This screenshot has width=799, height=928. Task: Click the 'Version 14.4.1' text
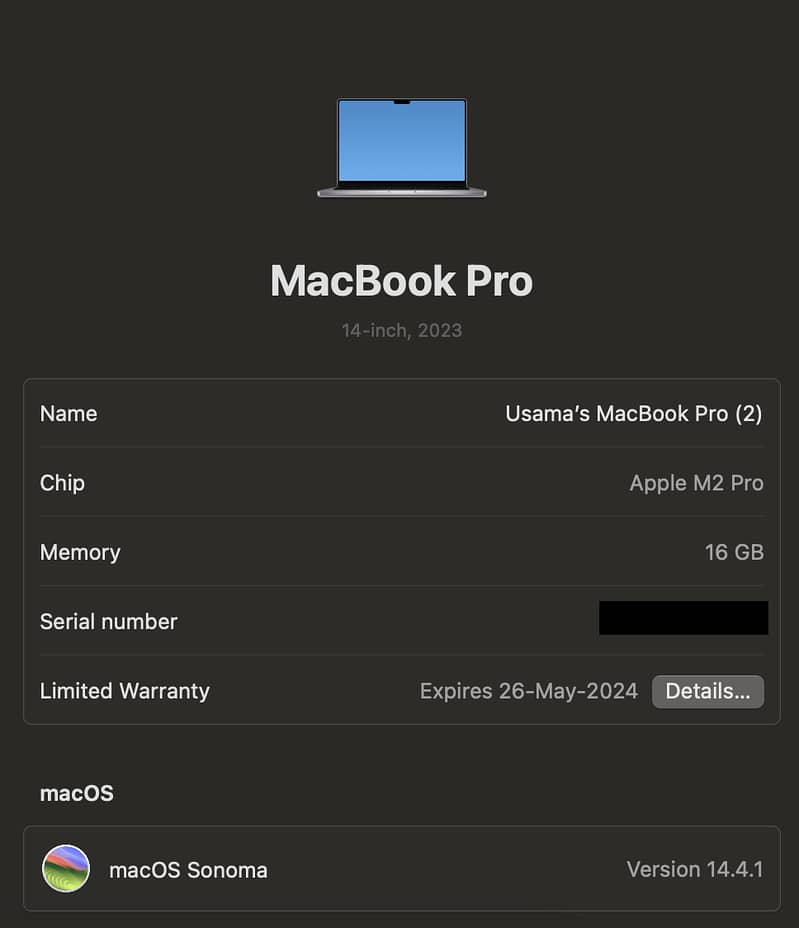(695, 869)
